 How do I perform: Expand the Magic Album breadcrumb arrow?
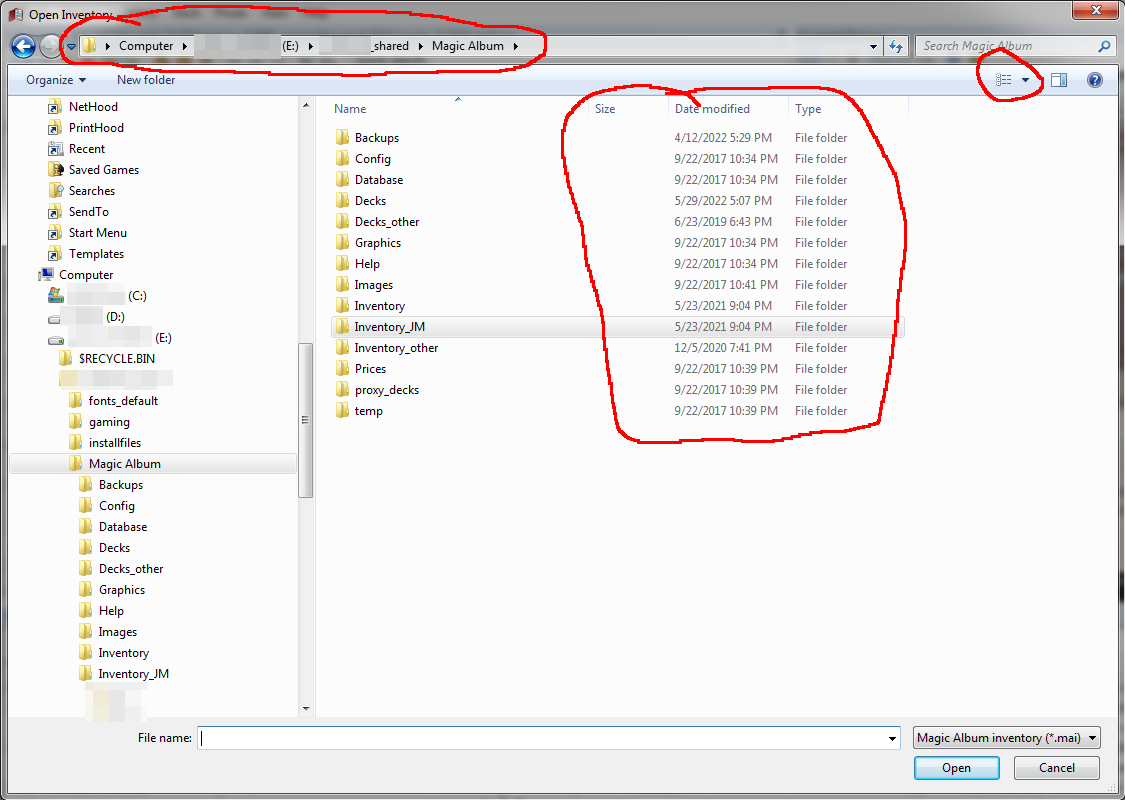coord(515,46)
